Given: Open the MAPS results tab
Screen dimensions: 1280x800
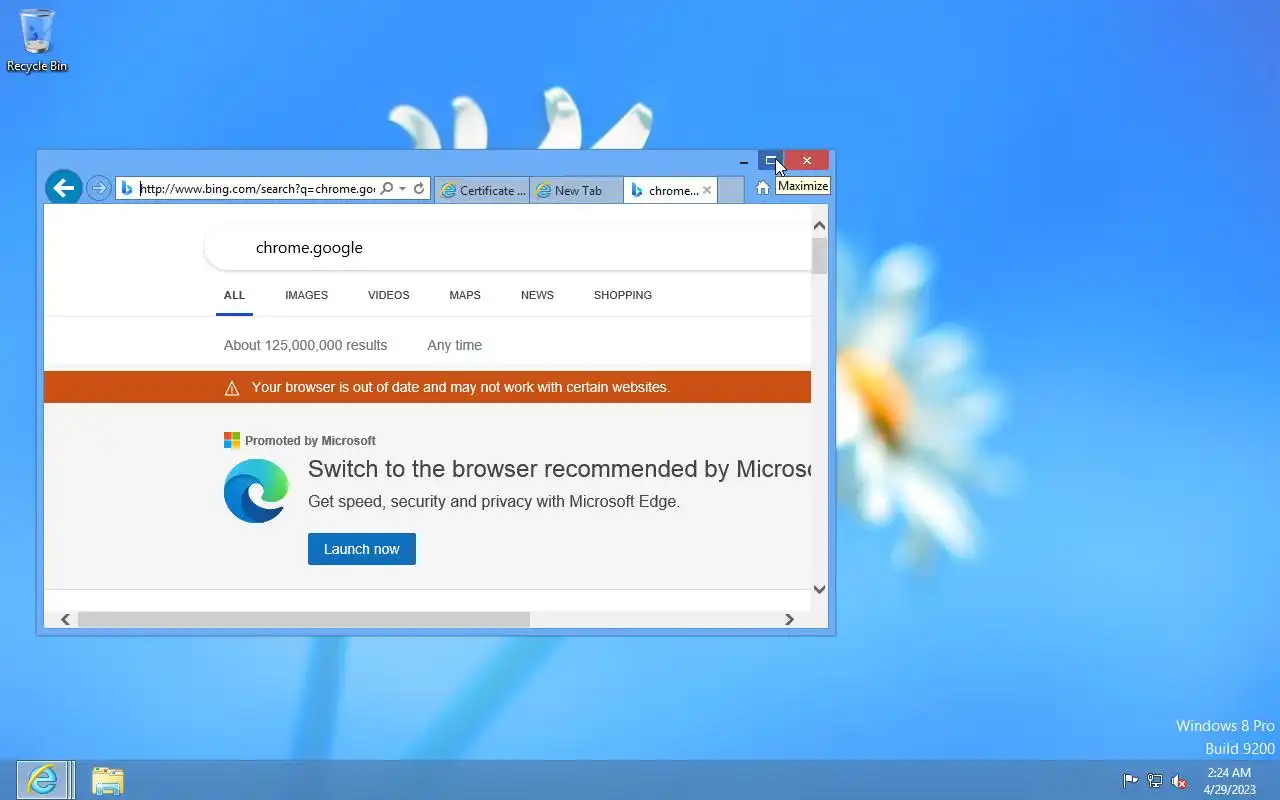Looking at the screenshot, I should point(465,295).
